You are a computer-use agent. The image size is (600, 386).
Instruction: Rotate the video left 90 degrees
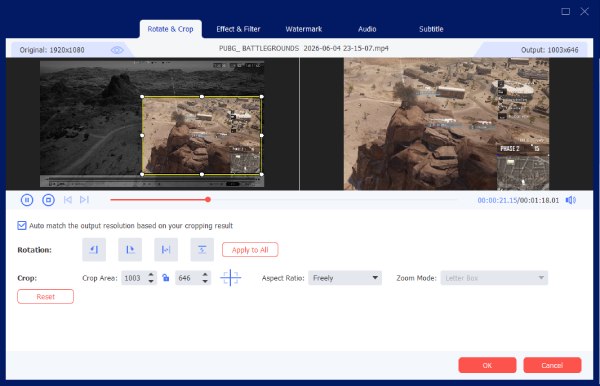coord(94,249)
